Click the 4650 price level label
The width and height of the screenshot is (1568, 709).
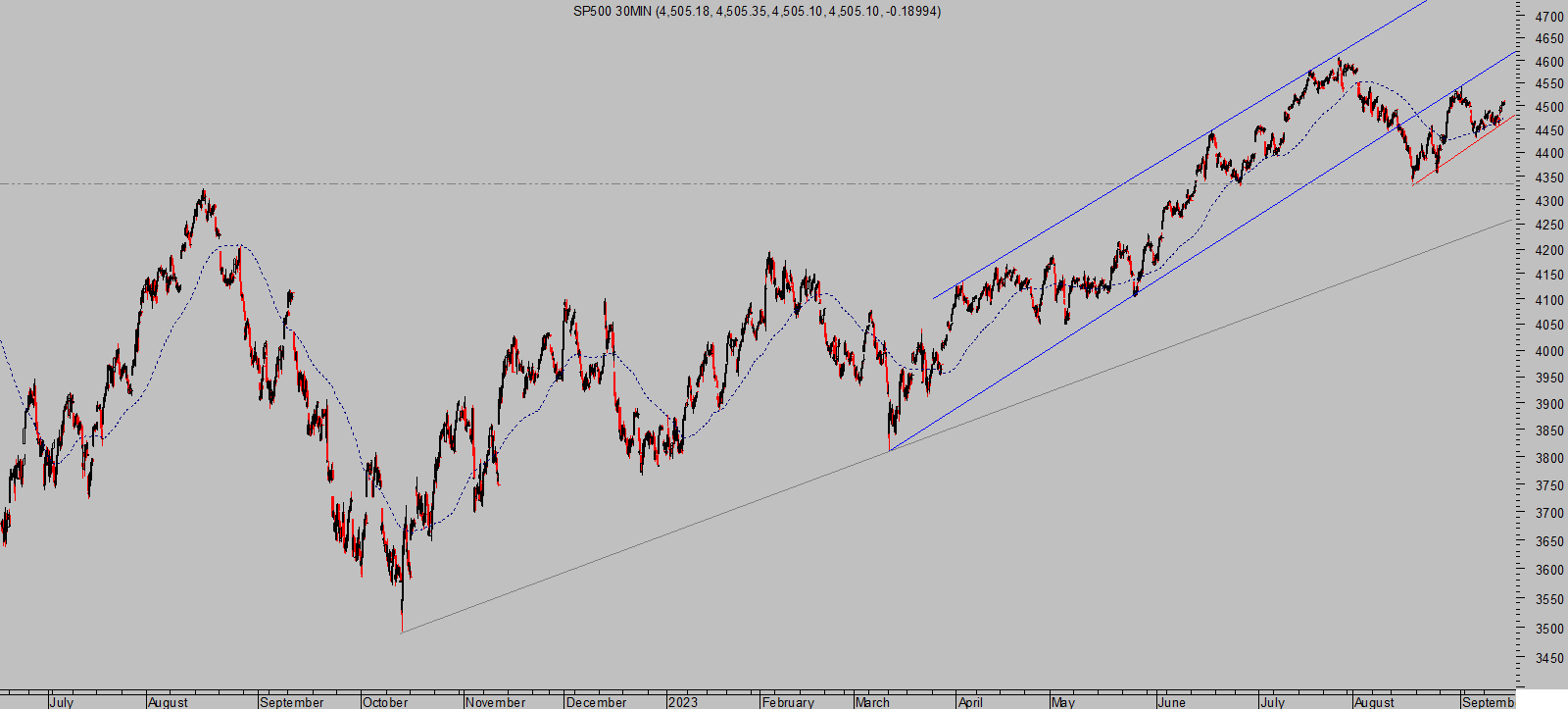[1549, 39]
